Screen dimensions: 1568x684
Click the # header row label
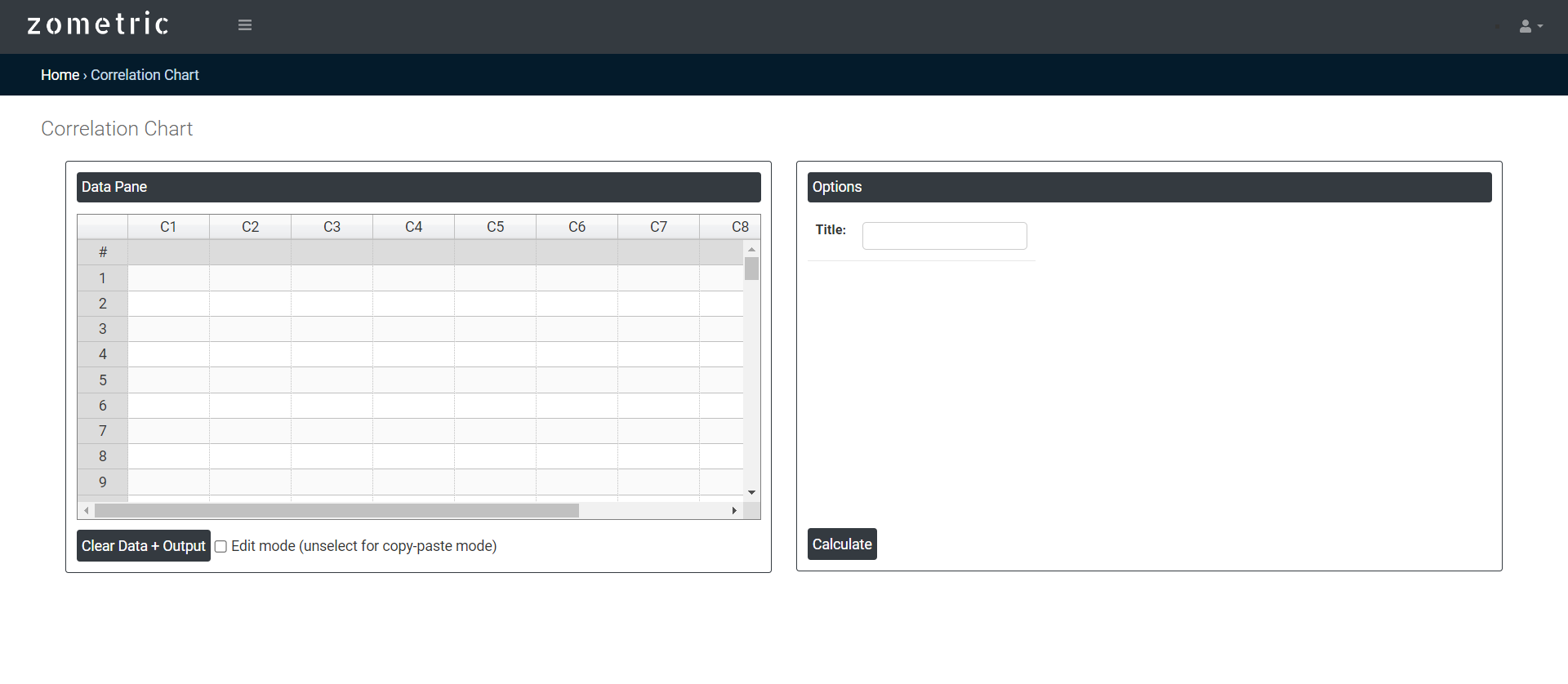pos(103,252)
